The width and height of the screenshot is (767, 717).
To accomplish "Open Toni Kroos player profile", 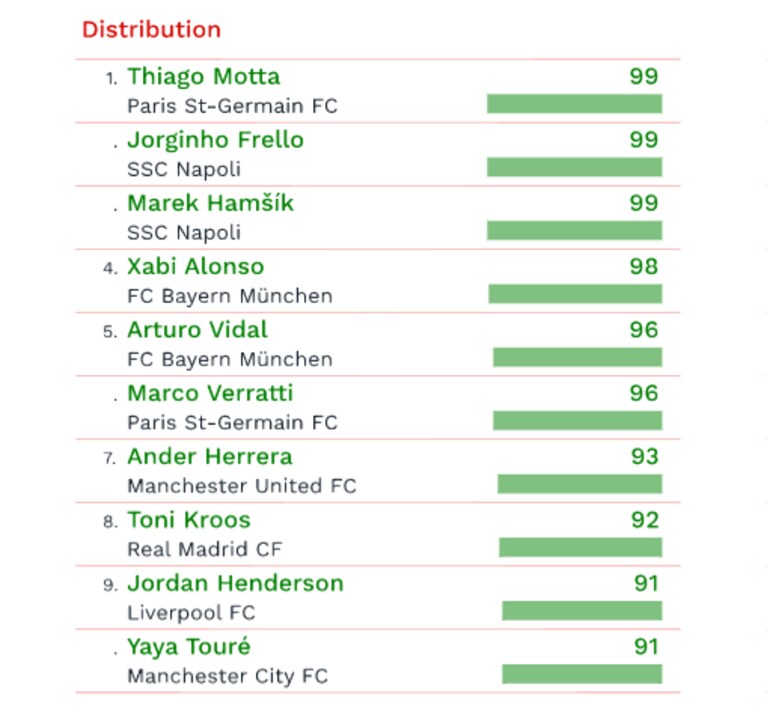I will point(189,520).
